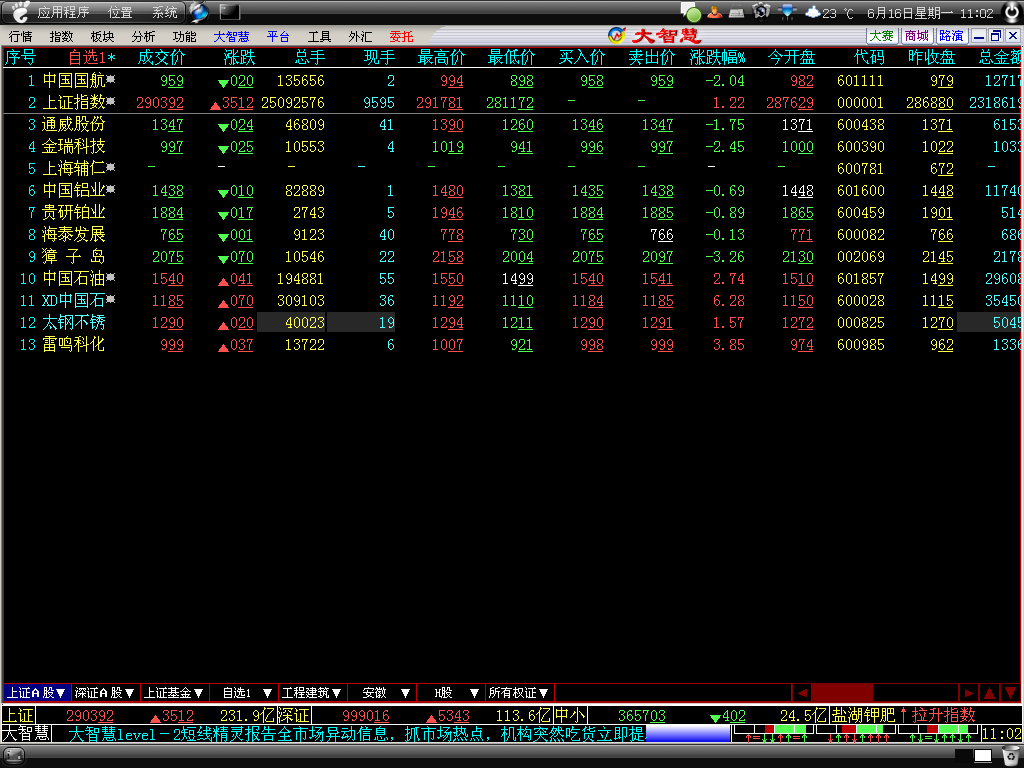Select the 上证指数 row
Screen dimensions: 1024x768
click(x=512, y=103)
